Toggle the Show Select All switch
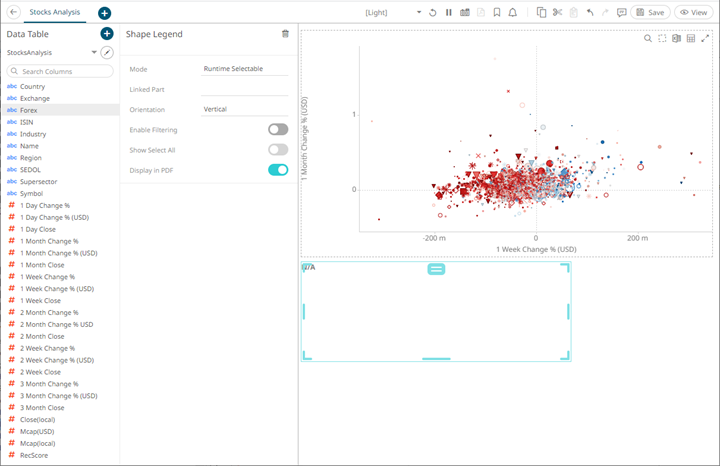Image resolution: width=720 pixels, height=466 pixels. 277,149
